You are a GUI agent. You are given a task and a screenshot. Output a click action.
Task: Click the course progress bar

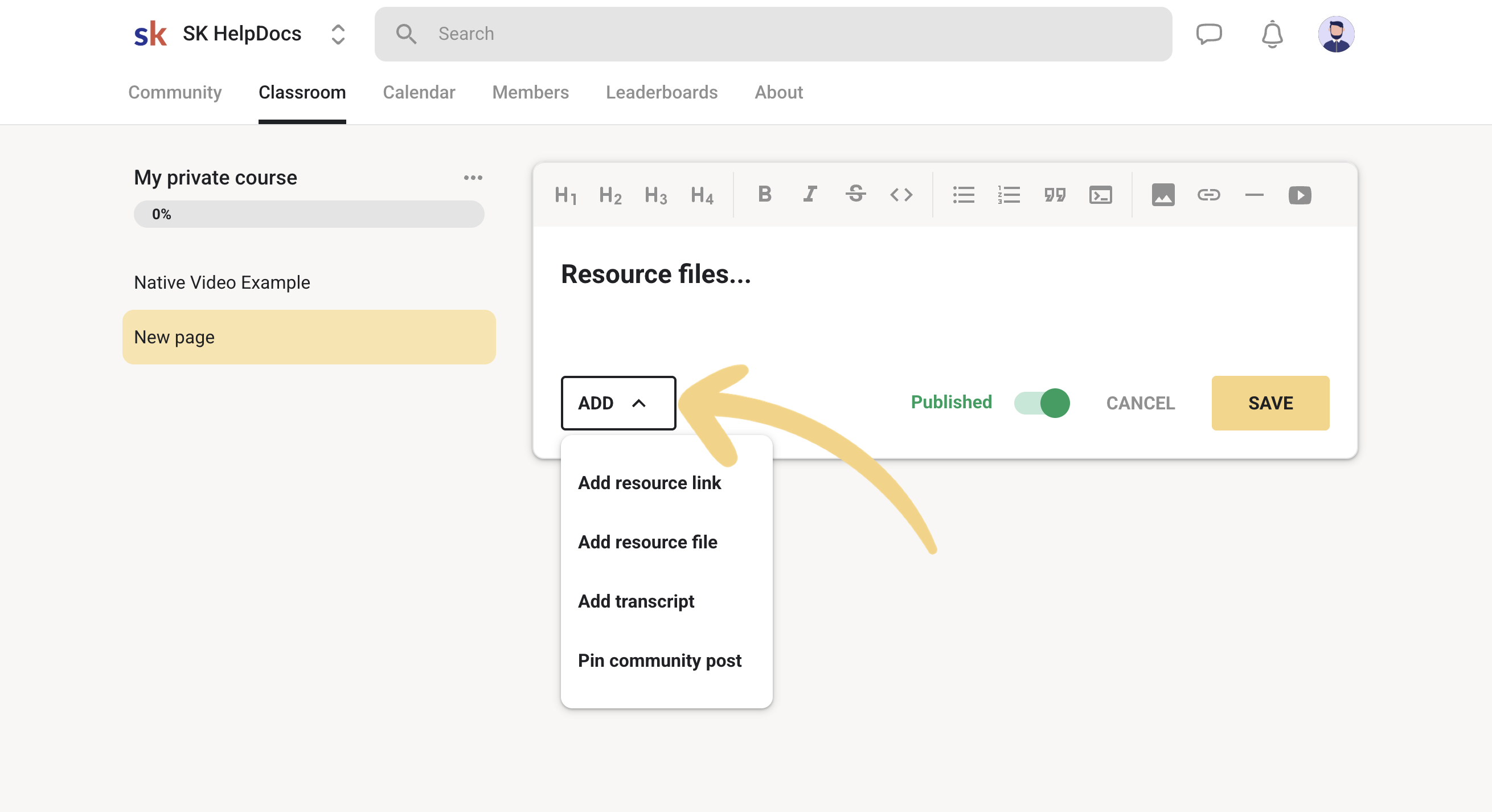(x=309, y=214)
